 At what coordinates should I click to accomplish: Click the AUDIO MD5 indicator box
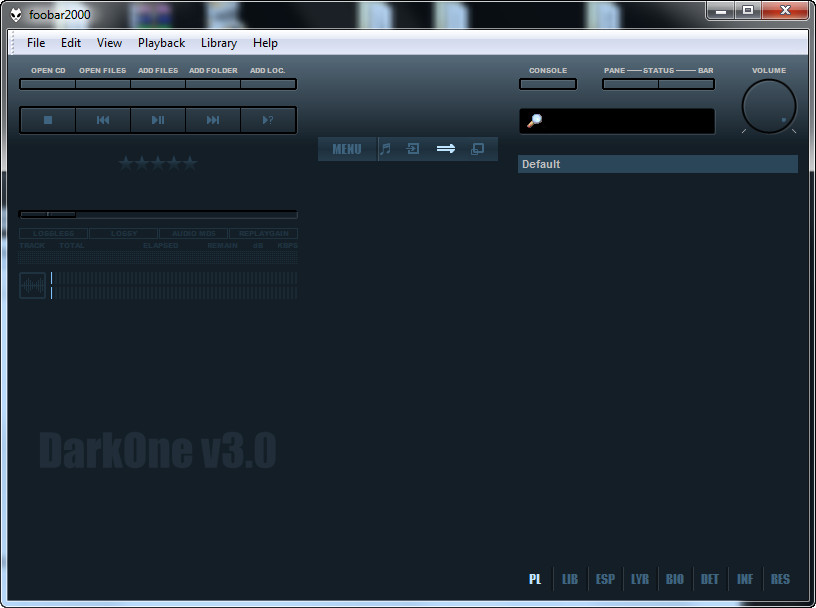pyautogui.click(x=194, y=234)
